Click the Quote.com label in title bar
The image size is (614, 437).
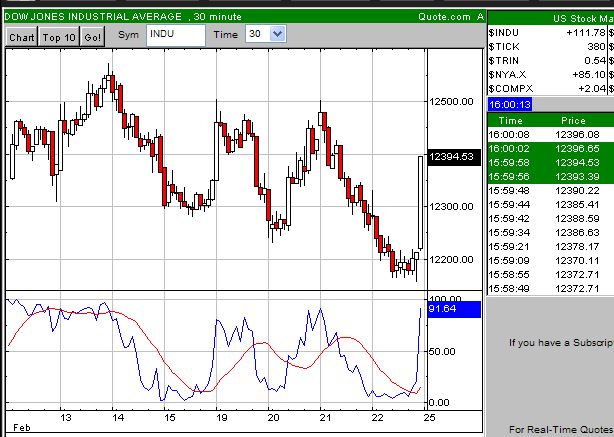(446, 16)
